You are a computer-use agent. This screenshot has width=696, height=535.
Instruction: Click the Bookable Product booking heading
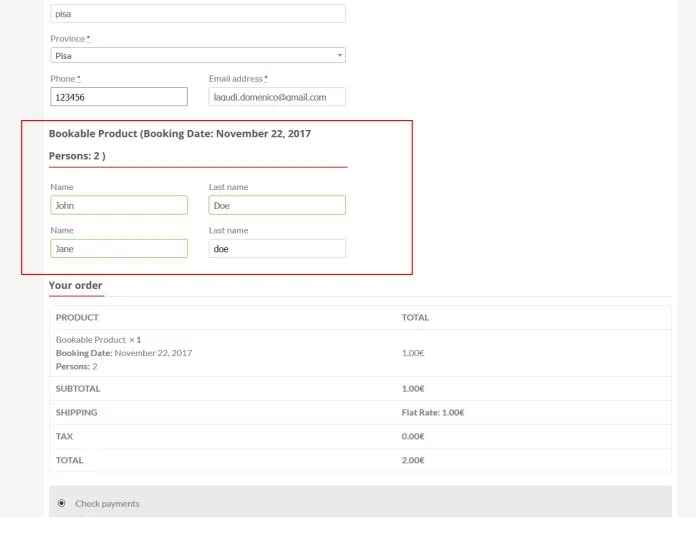180,133
